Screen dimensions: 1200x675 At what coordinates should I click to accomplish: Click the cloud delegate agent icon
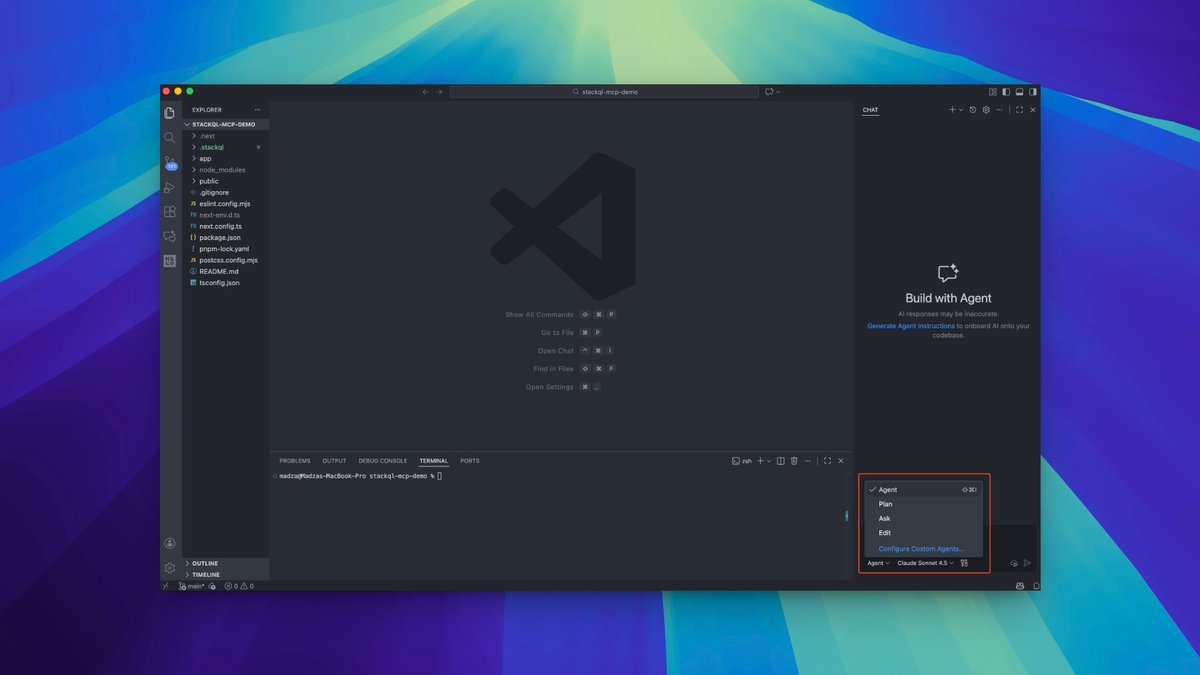[1014, 563]
